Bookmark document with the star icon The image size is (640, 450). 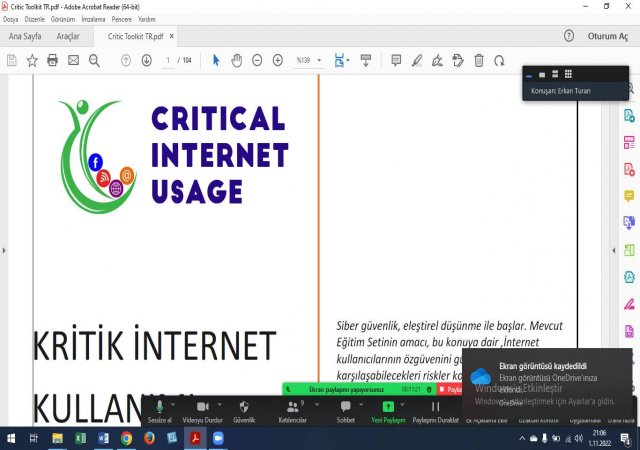[x=32, y=60]
